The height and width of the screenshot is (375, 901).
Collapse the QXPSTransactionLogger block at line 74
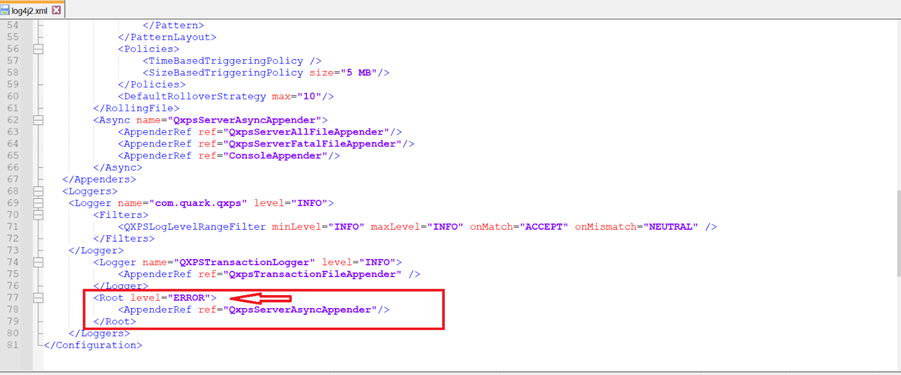tap(38, 262)
